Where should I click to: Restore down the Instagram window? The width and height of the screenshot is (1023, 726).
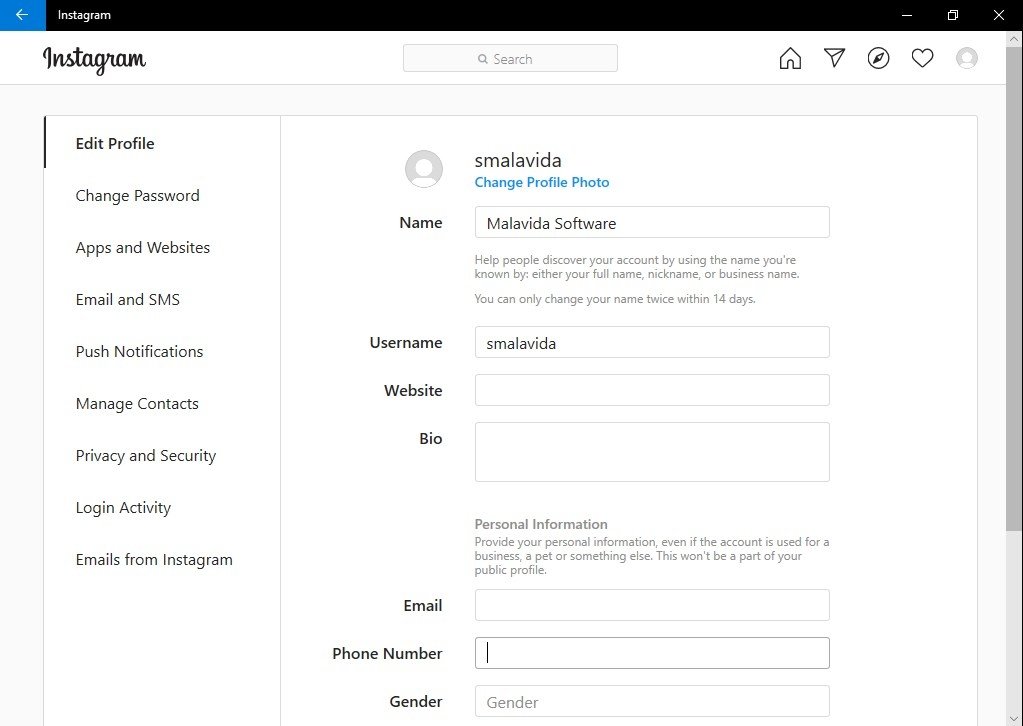click(953, 15)
